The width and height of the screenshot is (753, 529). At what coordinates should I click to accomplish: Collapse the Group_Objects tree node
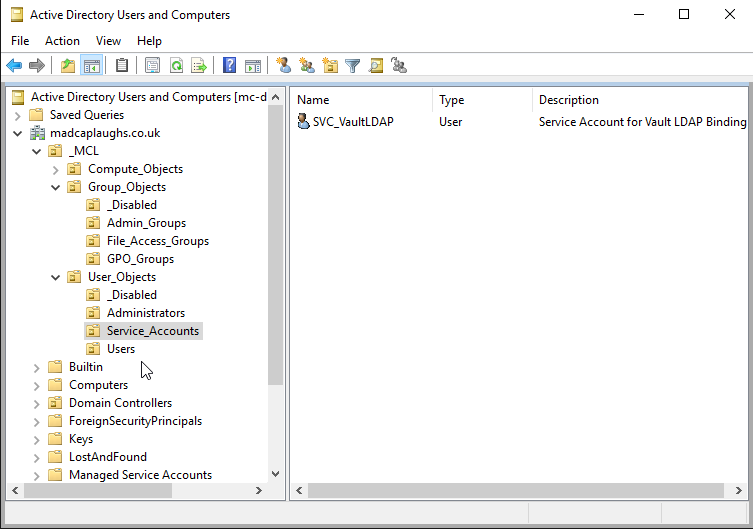pos(56,187)
